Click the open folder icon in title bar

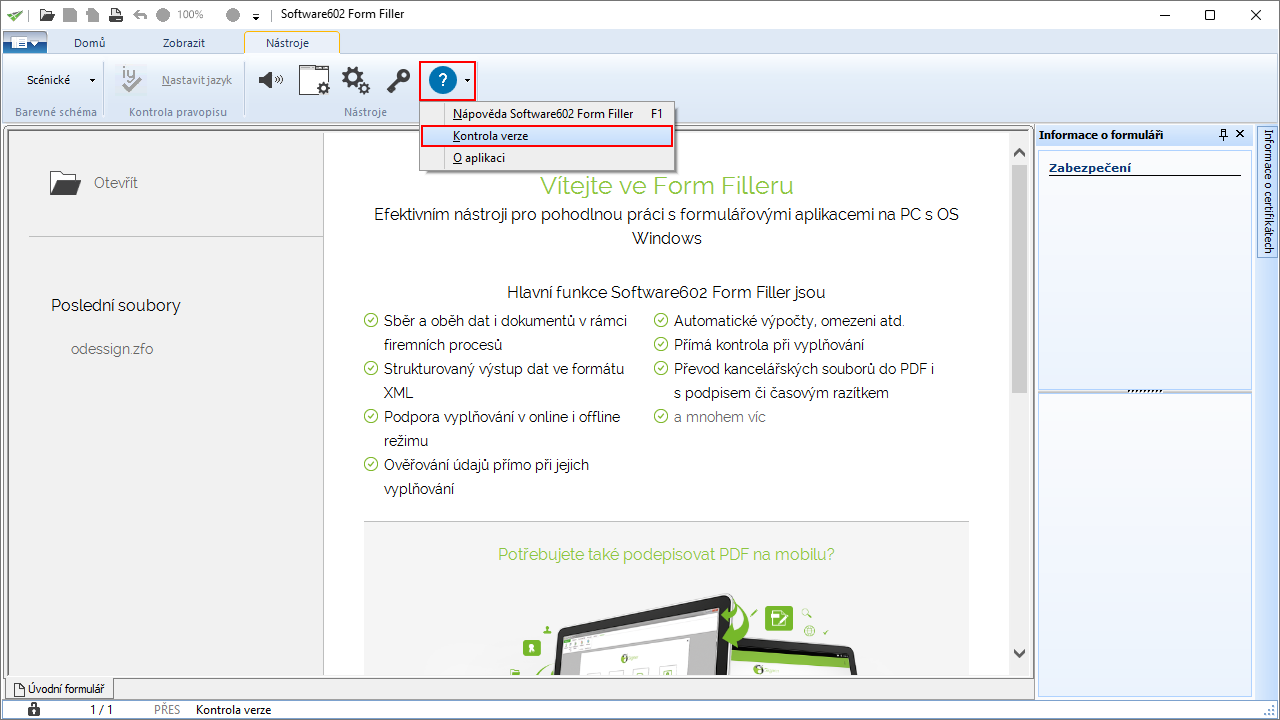click(47, 15)
